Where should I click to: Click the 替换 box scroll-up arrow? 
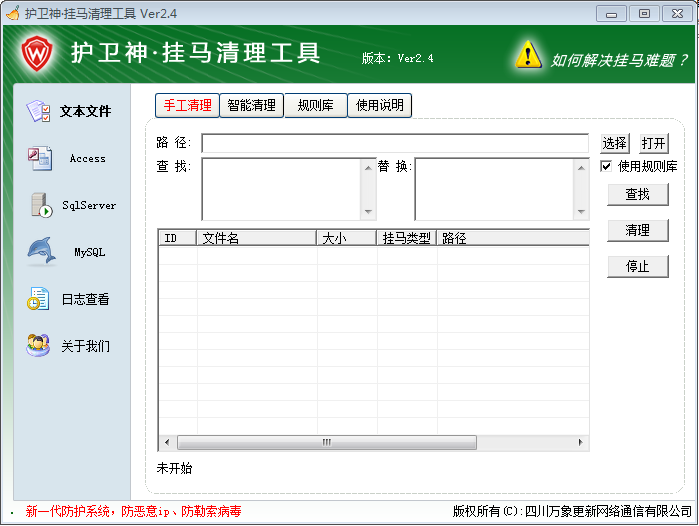point(581,168)
